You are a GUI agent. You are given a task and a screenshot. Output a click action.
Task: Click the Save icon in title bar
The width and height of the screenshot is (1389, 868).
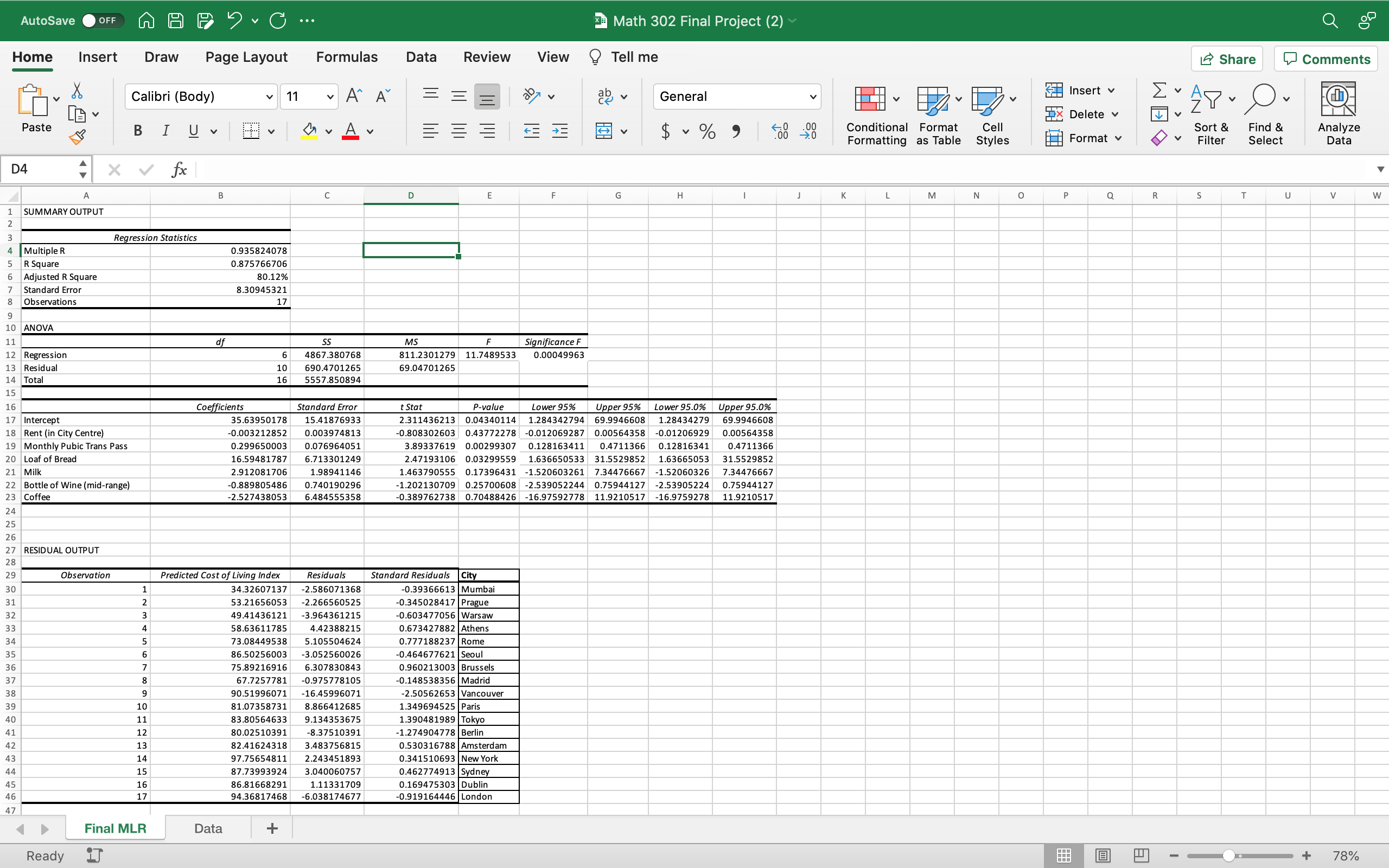click(176, 21)
